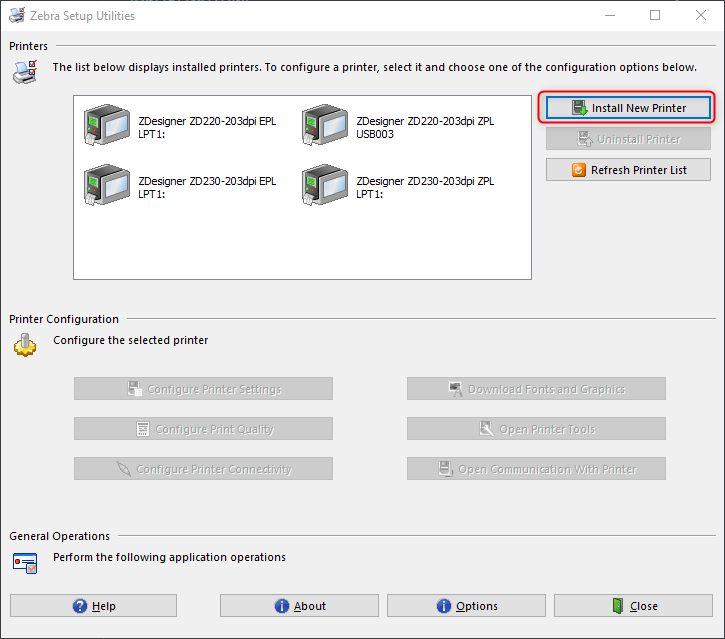Select the ZDesigner ZD230-203dpi ZPL printer icon

point(325,185)
